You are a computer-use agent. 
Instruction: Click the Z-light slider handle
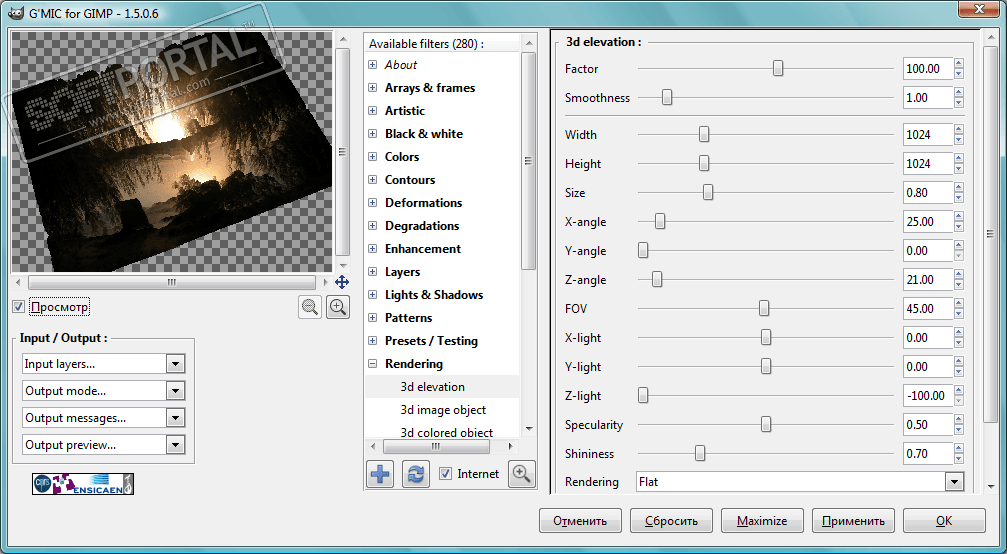pyautogui.click(x=643, y=395)
